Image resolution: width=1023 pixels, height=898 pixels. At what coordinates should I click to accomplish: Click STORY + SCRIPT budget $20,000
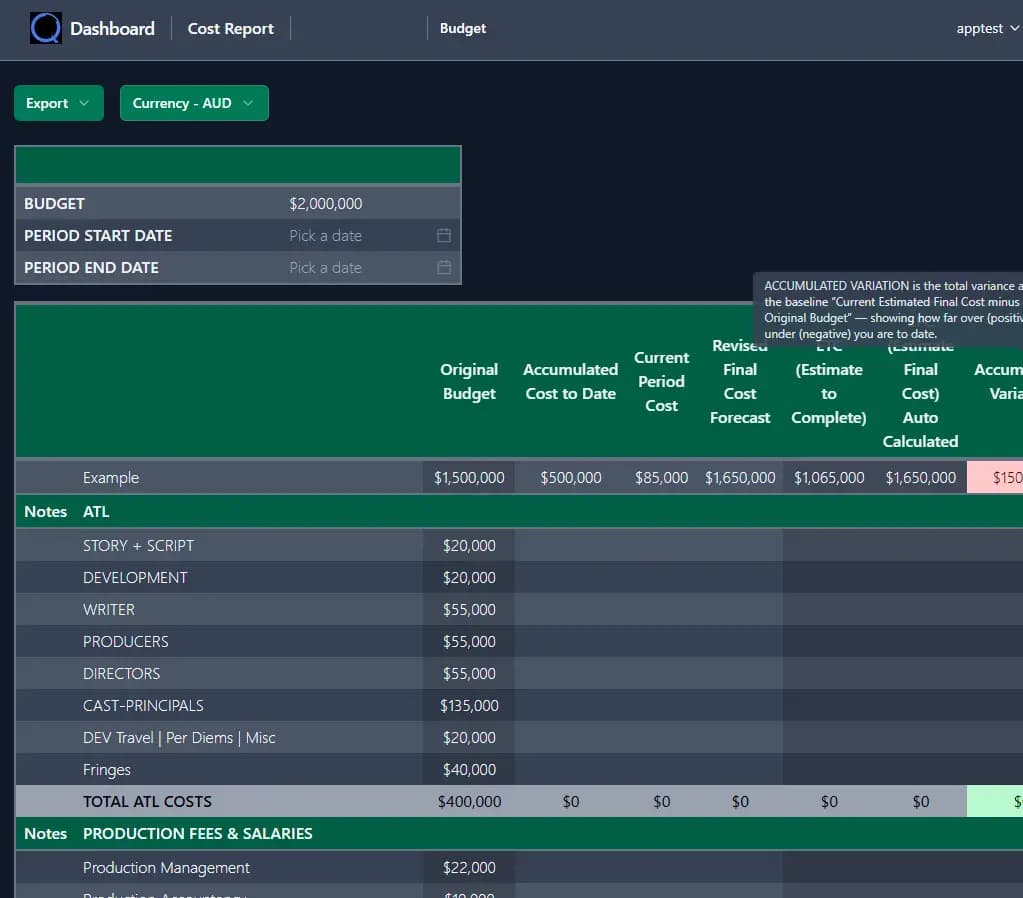tap(469, 546)
